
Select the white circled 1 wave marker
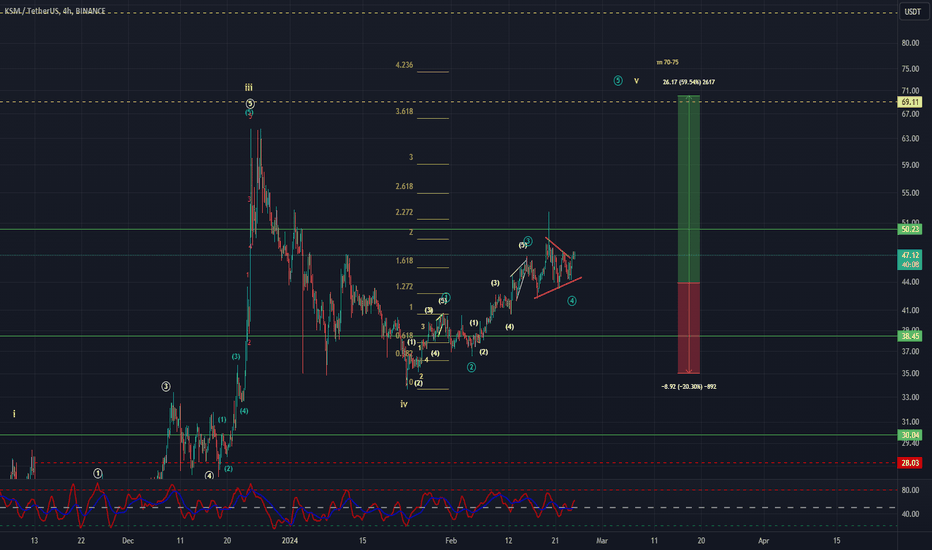click(97, 473)
